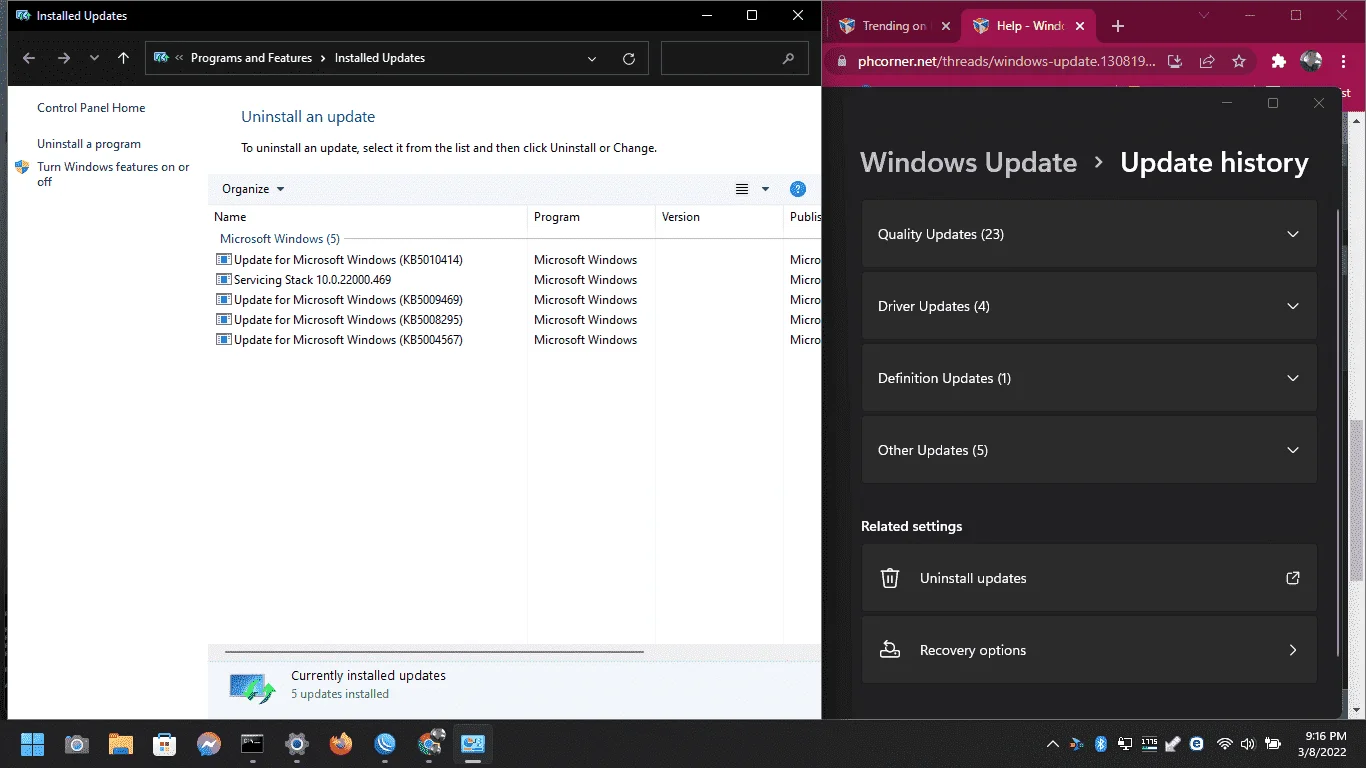The height and width of the screenshot is (768, 1366).
Task: Open the browser profile avatar
Action: coord(1311,61)
